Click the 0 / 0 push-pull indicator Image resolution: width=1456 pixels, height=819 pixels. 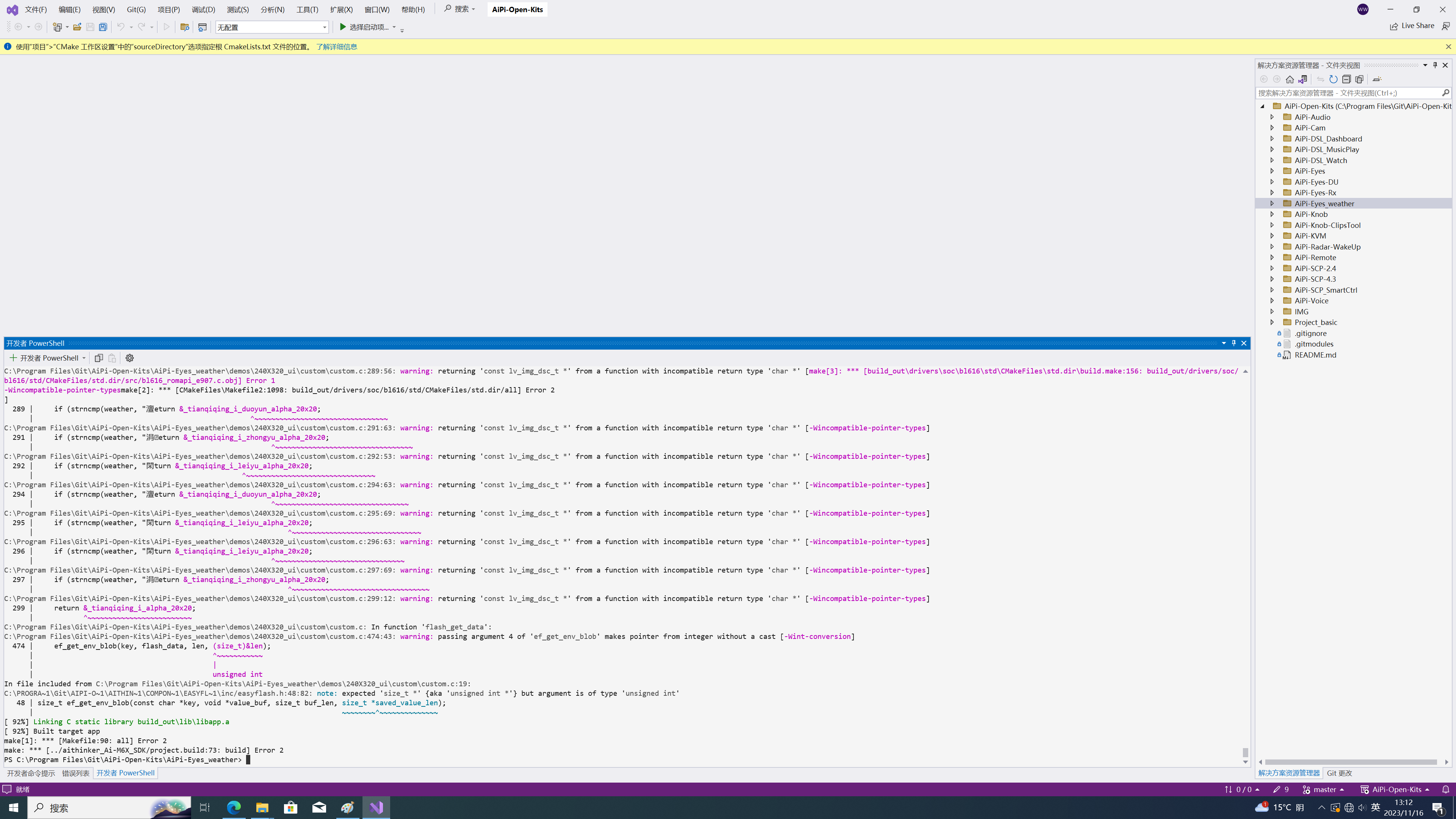(1242, 789)
